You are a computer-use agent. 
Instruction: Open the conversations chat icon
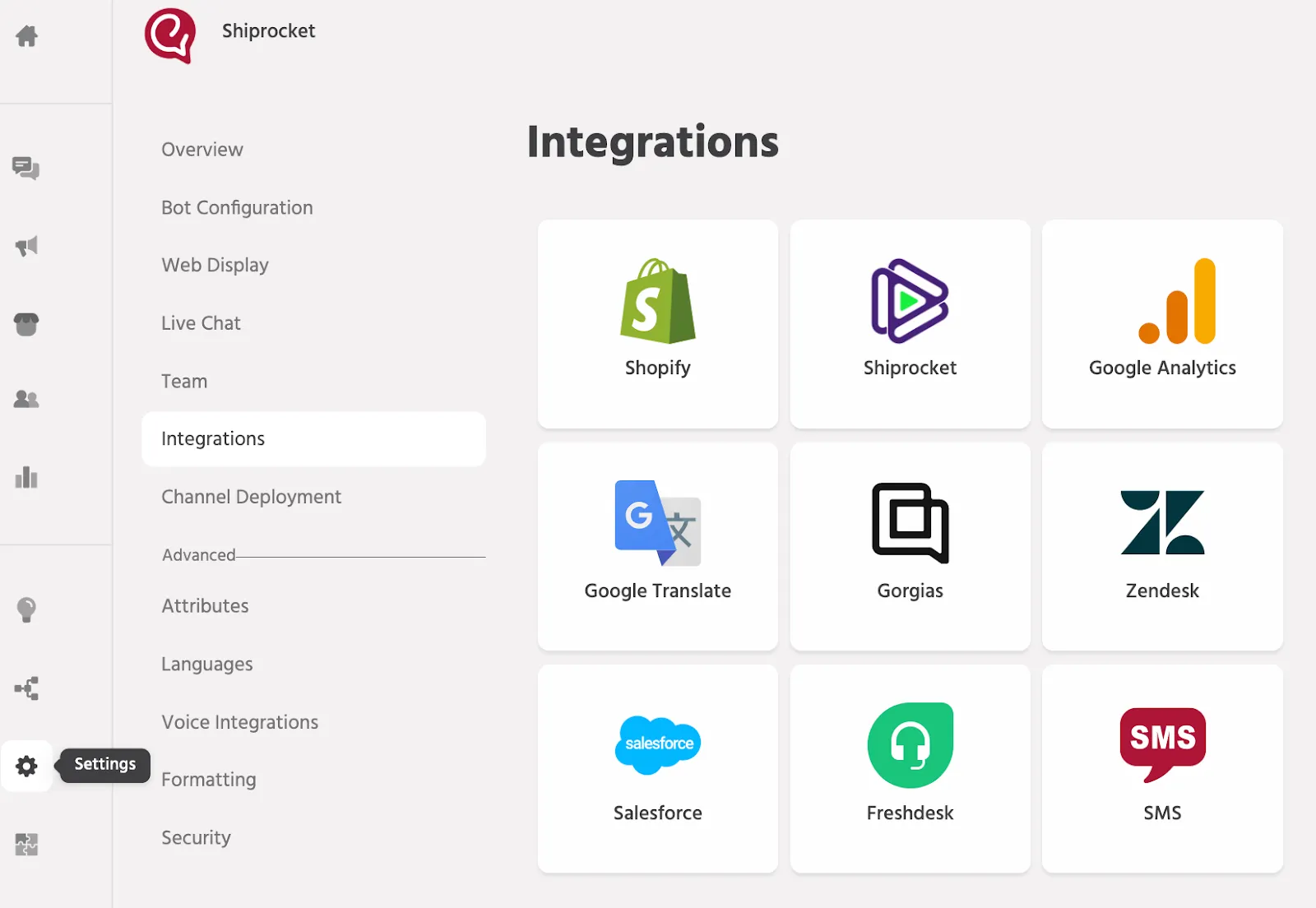coord(26,168)
